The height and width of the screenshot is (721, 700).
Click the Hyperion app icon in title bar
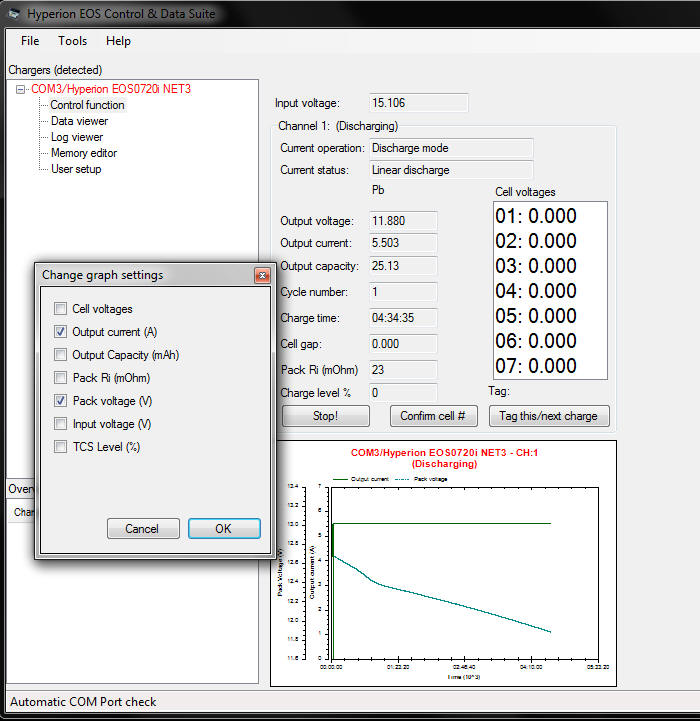[x=14, y=14]
